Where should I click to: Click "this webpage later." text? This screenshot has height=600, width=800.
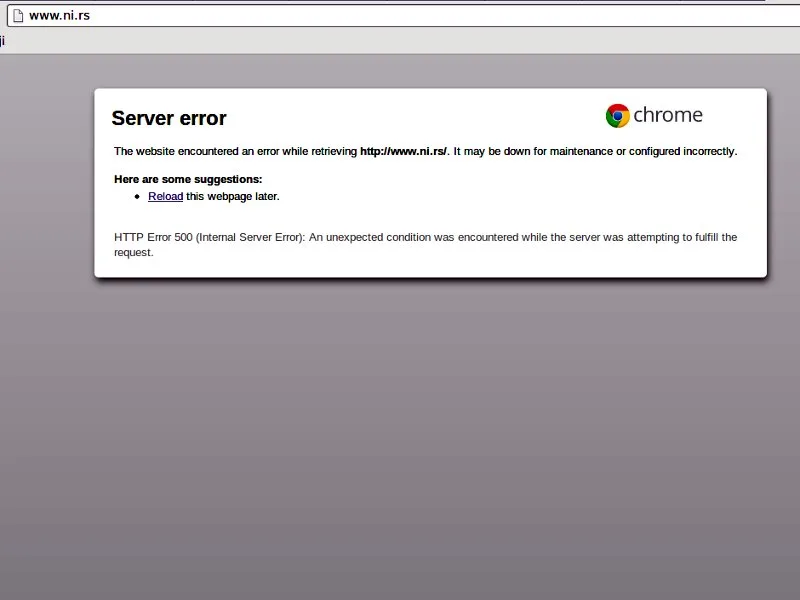pyautogui.click(x=233, y=197)
